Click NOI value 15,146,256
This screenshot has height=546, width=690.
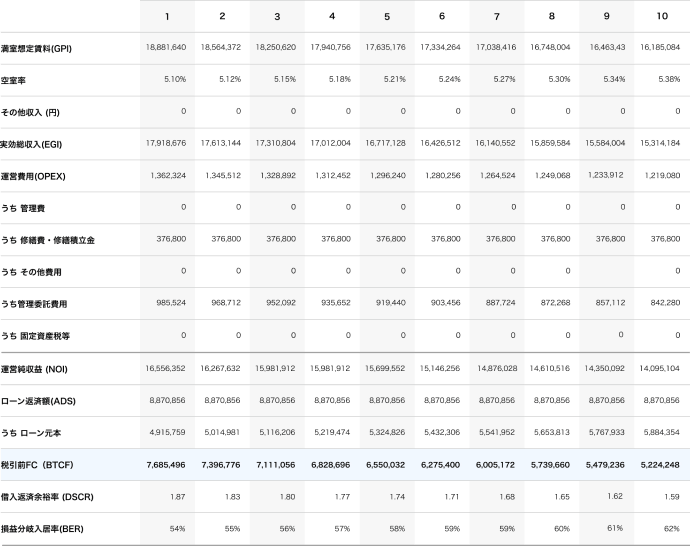(440, 368)
